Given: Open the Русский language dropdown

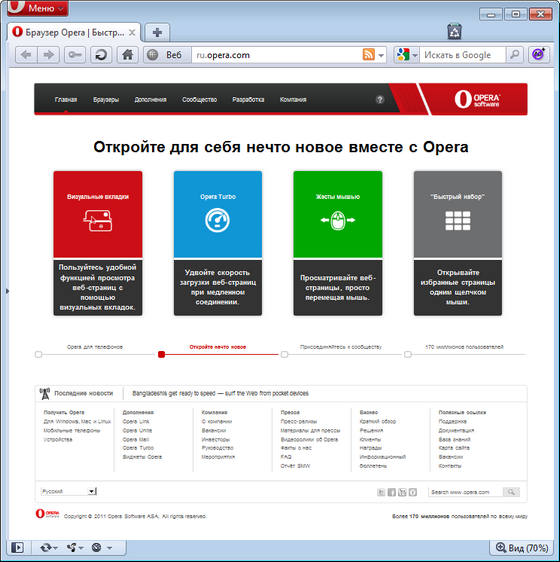Looking at the screenshot, I should click(69, 491).
